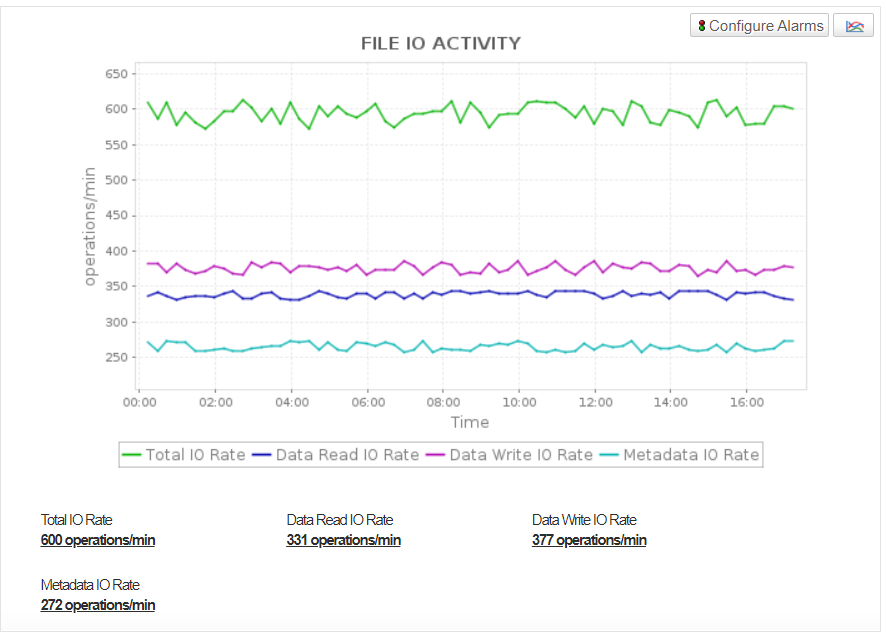Click the 500 value on the y-axis
Screen dimensions: 887x635
coord(119,180)
